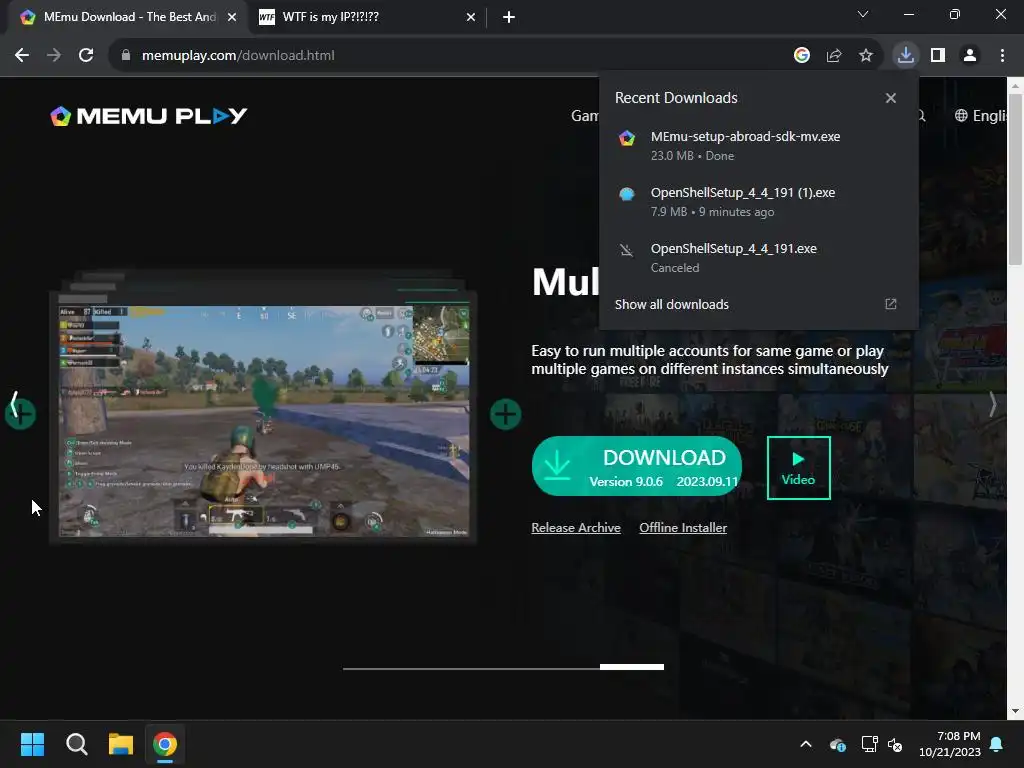Click the game screenshot thumbnail
The height and width of the screenshot is (768, 1024).
[264, 421]
